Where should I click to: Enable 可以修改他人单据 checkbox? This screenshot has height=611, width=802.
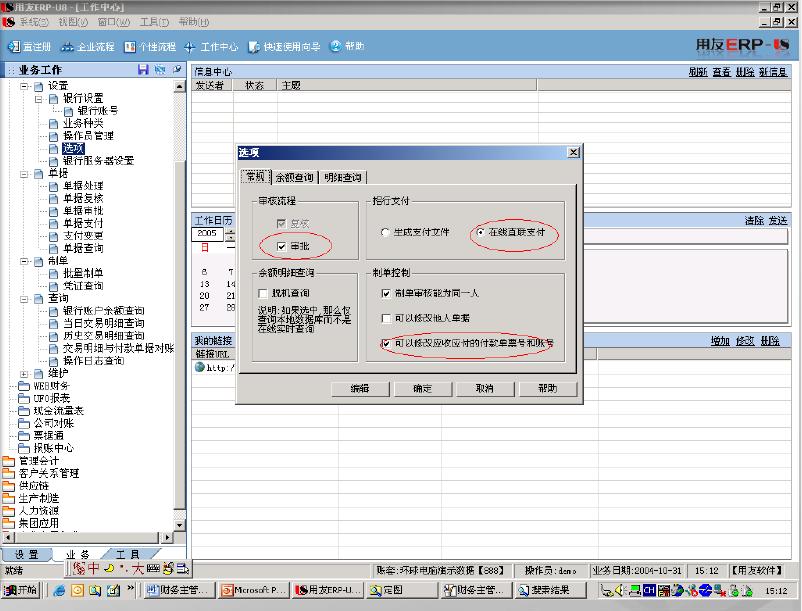[386, 319]
